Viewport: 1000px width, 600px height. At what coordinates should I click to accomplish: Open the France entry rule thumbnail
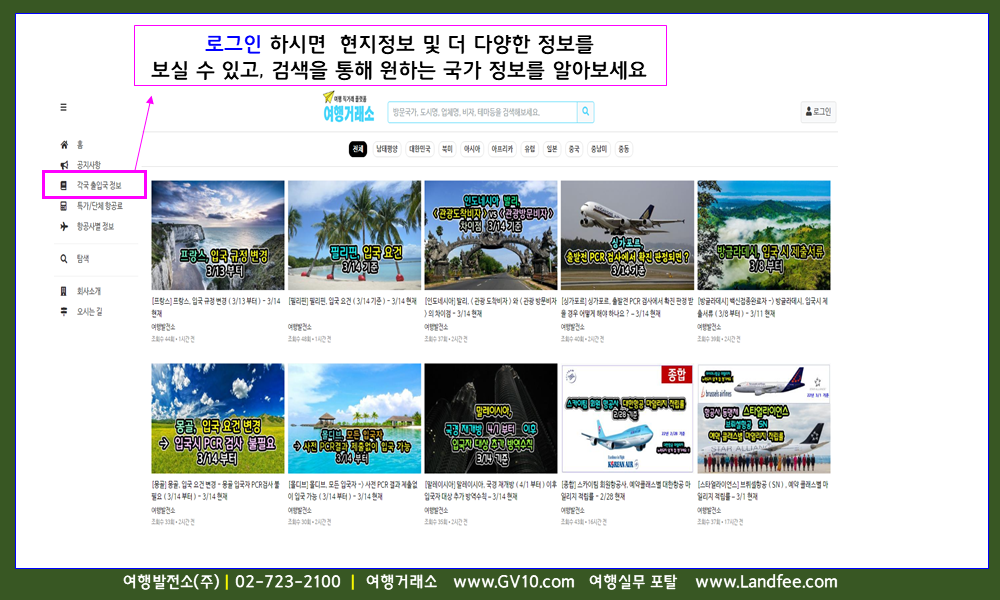[218, 235]
